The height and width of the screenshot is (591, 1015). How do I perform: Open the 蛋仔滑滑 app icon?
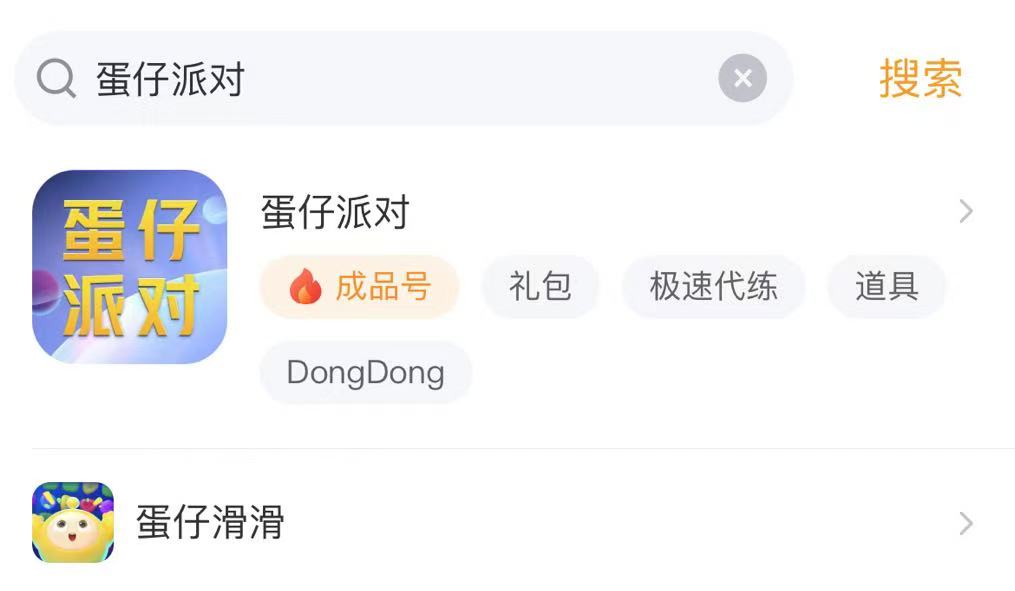73,523
